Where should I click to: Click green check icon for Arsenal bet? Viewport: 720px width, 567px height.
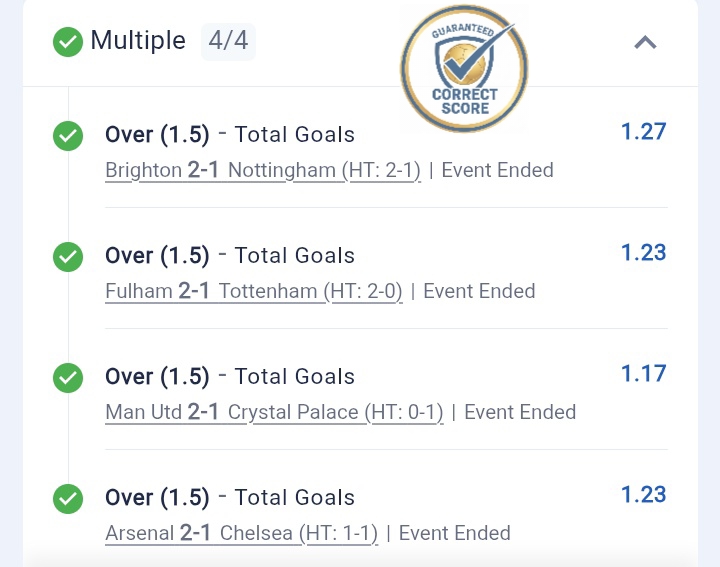68,498
